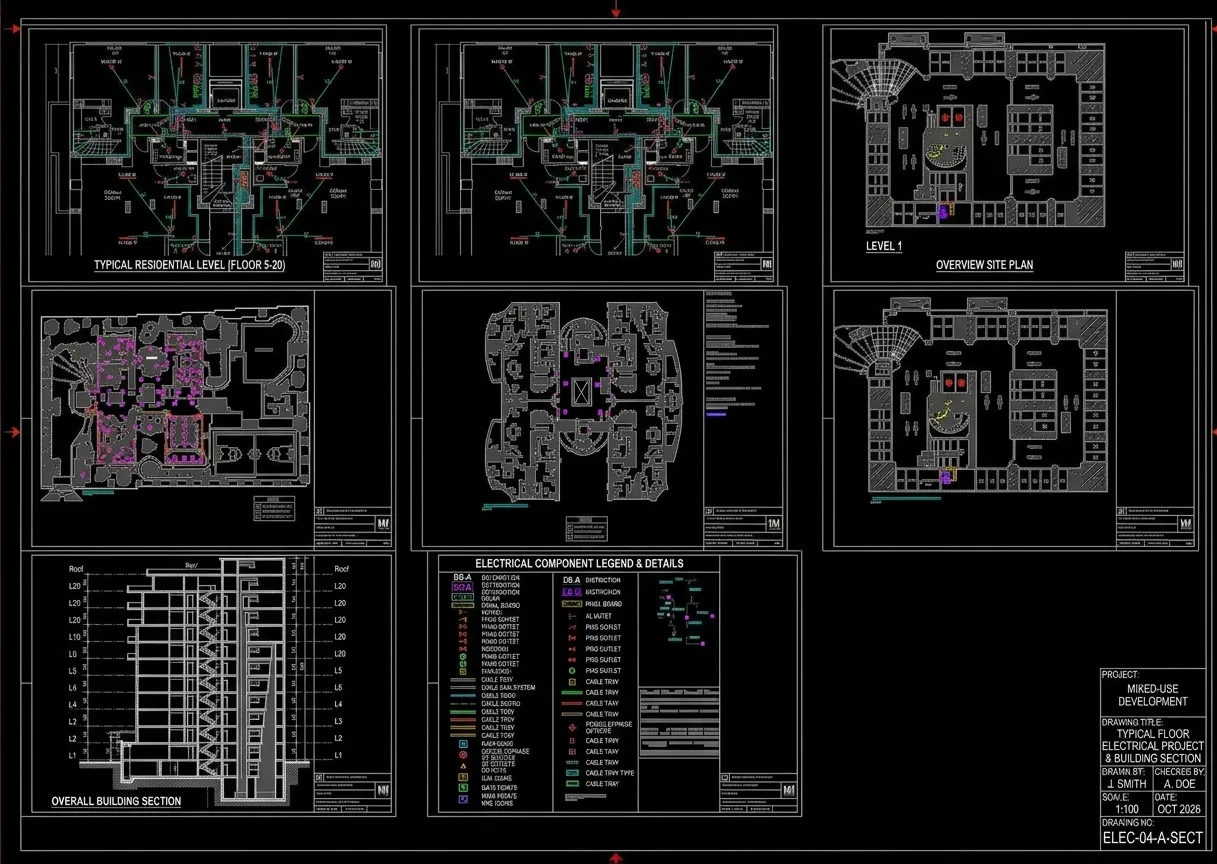The image size is (1217, 864).
Task: Click the "1:100" scale value
Action: (1127, 810)
